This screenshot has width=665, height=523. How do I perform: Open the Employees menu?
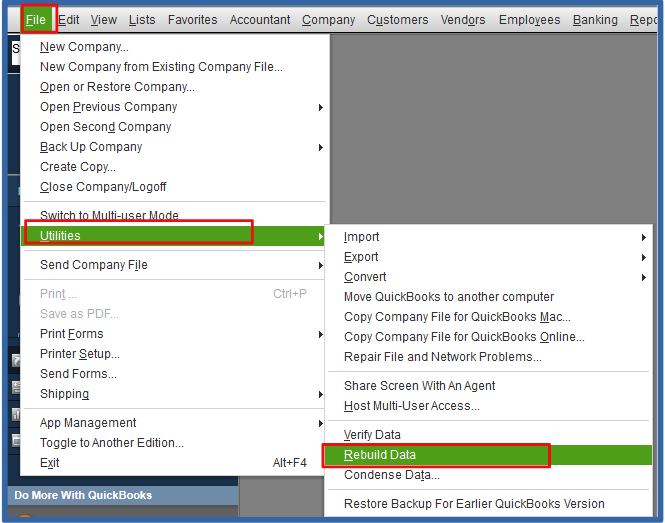[530, 20]
